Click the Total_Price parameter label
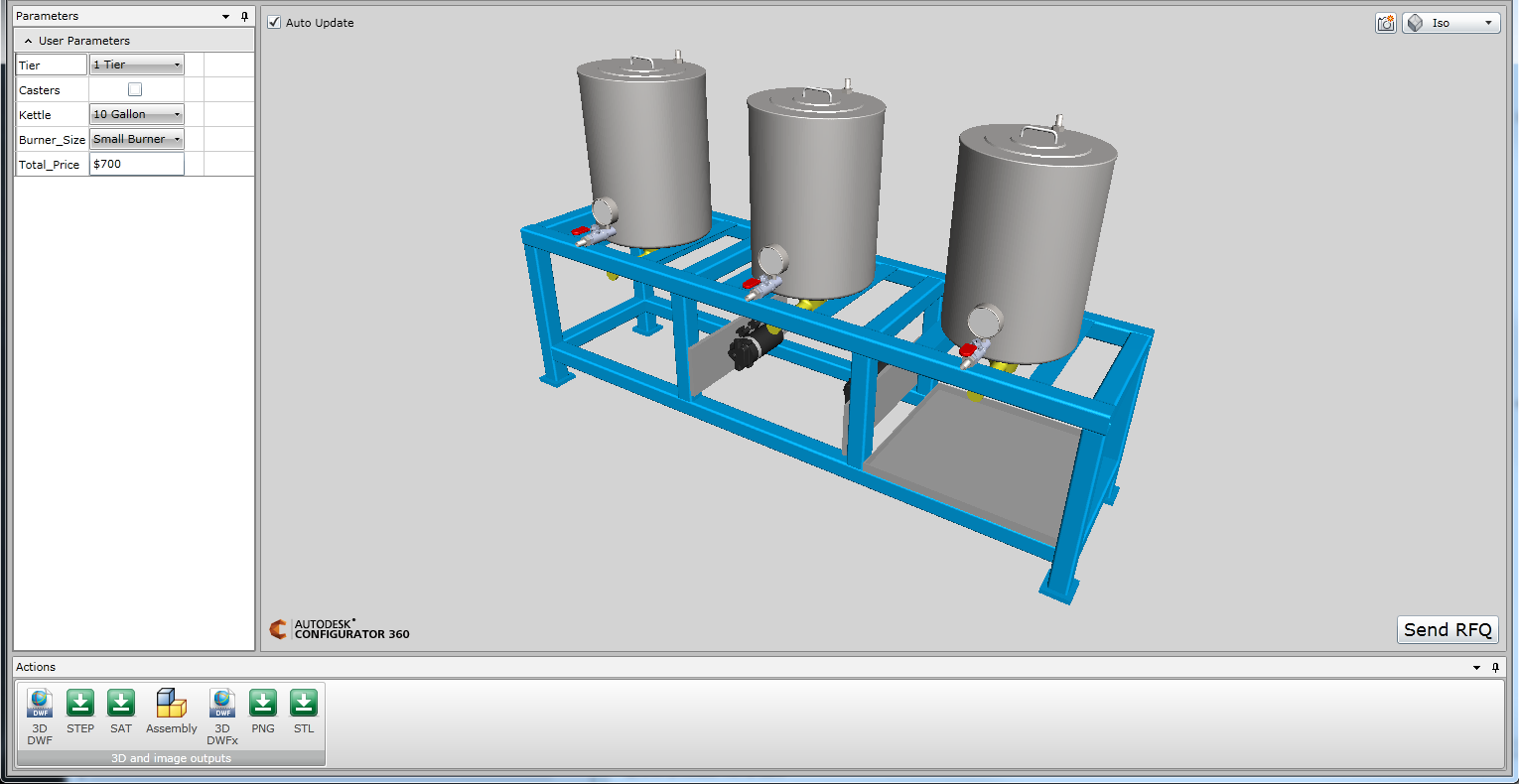The width and height of the screenshot is (1519, 784). click(49, 165)
